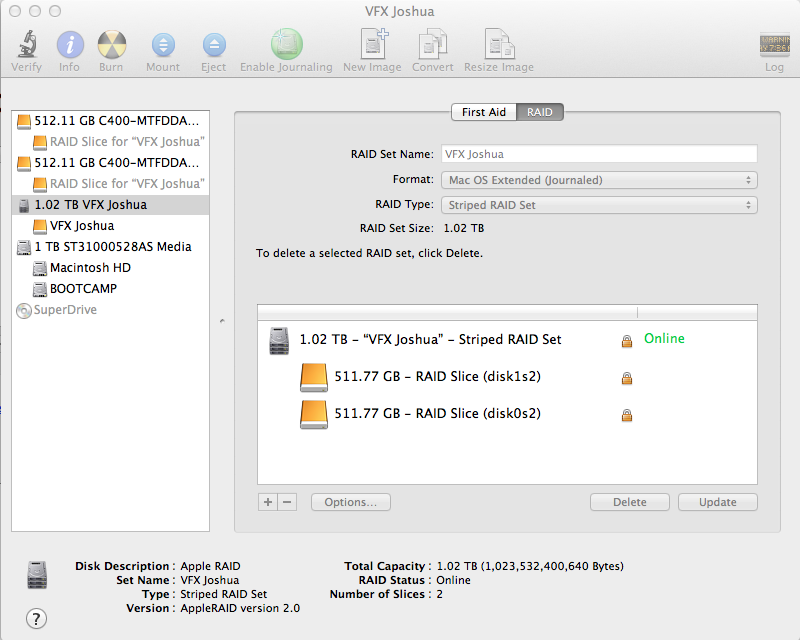Click the Convert toolbar icon
The height and width of the screenshot is (640, 800).
click(433, 44)
